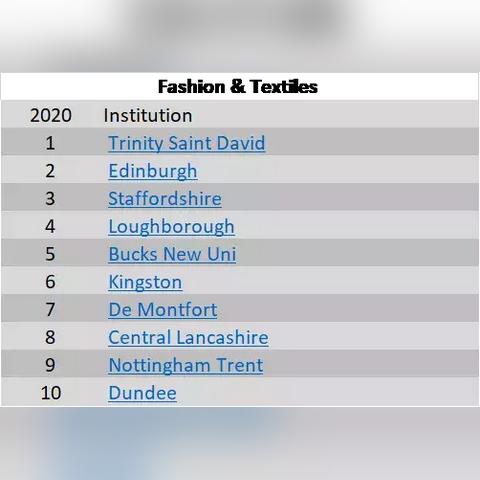
Task: Select rank number 3 cell
Action: coord(50,199)
